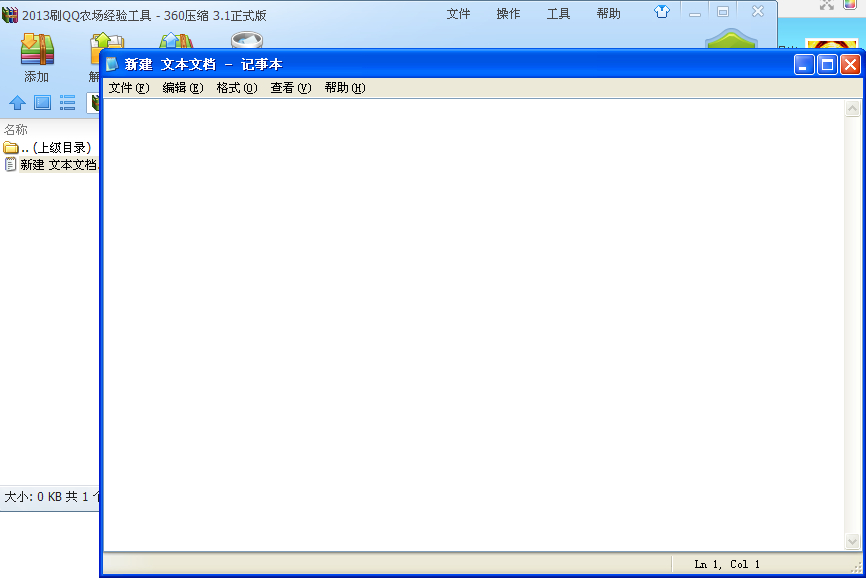Open Notepad 文件(F) menu
This screenshot has width=866, height=578.
pos(129,88)
